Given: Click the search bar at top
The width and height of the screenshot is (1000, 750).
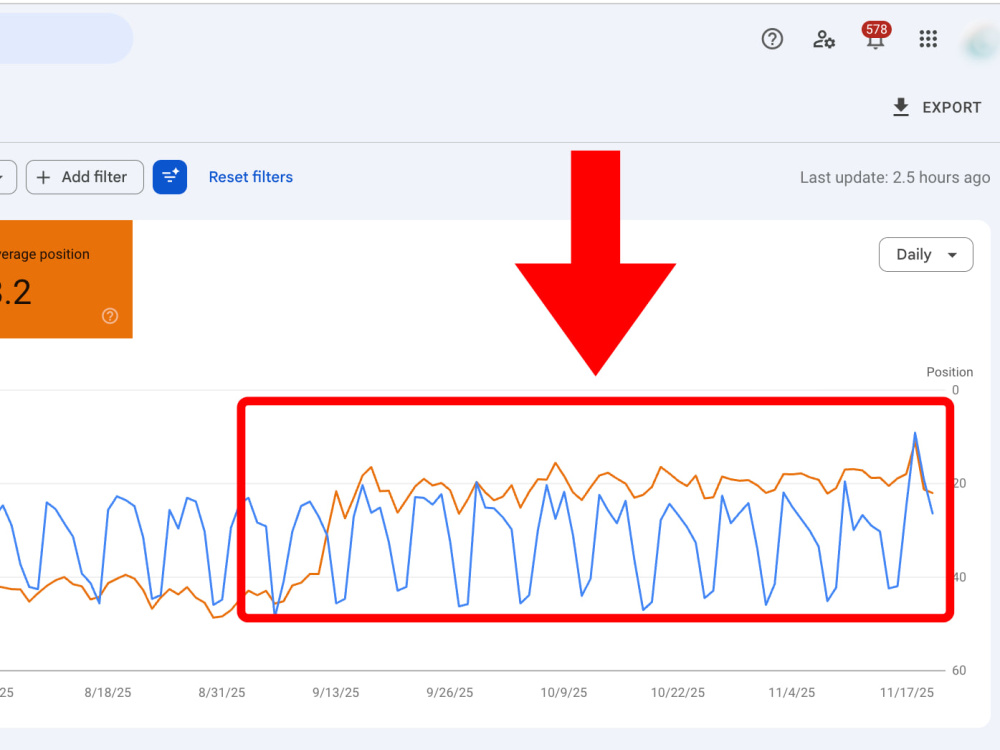Looking at the screenshot, I should point(66,38).
